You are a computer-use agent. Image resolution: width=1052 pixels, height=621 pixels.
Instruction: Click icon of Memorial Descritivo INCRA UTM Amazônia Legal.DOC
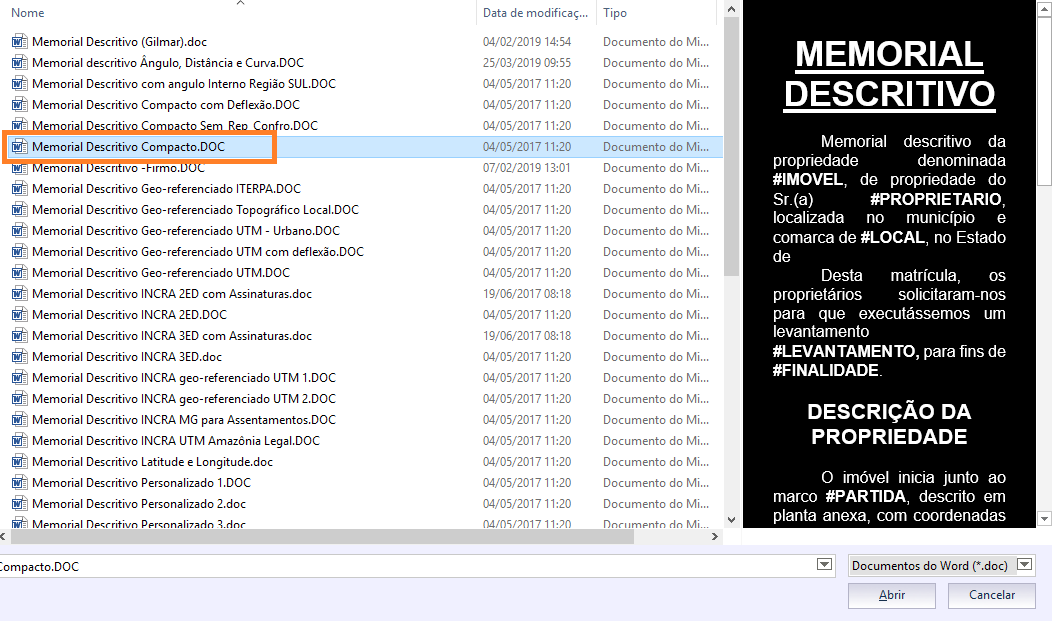19,441
